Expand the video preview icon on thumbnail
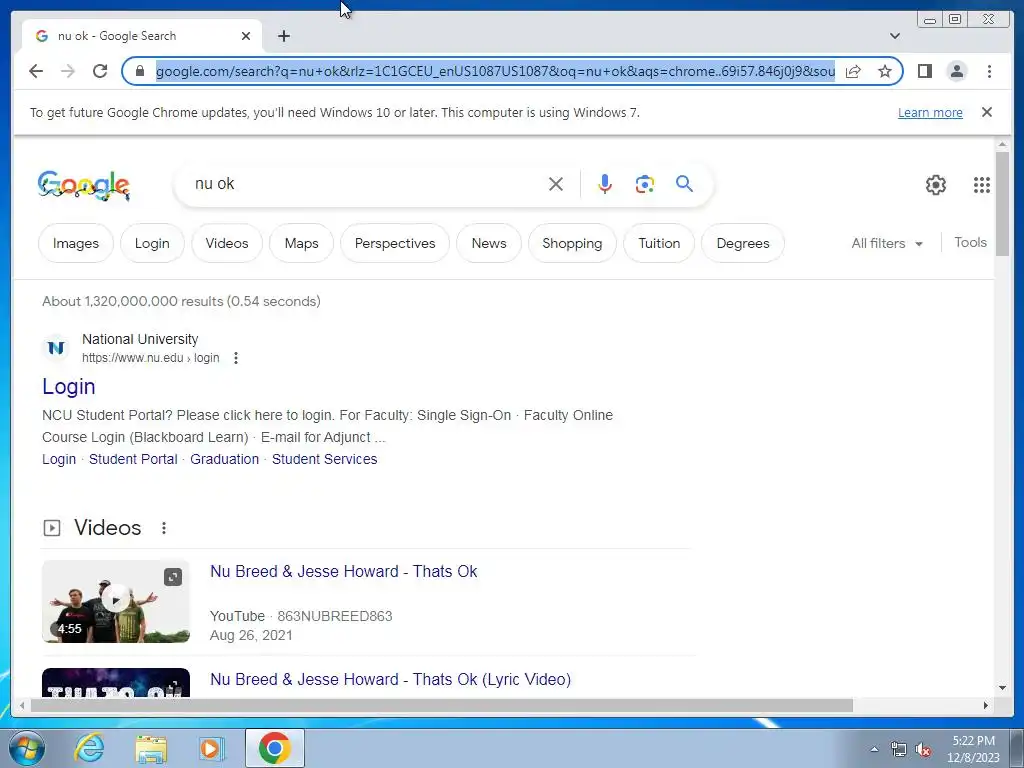 172,577
